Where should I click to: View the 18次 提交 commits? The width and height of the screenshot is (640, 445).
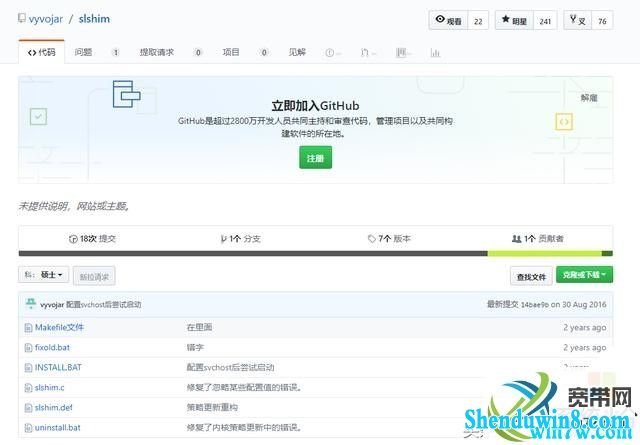click(x=93, y=238)
